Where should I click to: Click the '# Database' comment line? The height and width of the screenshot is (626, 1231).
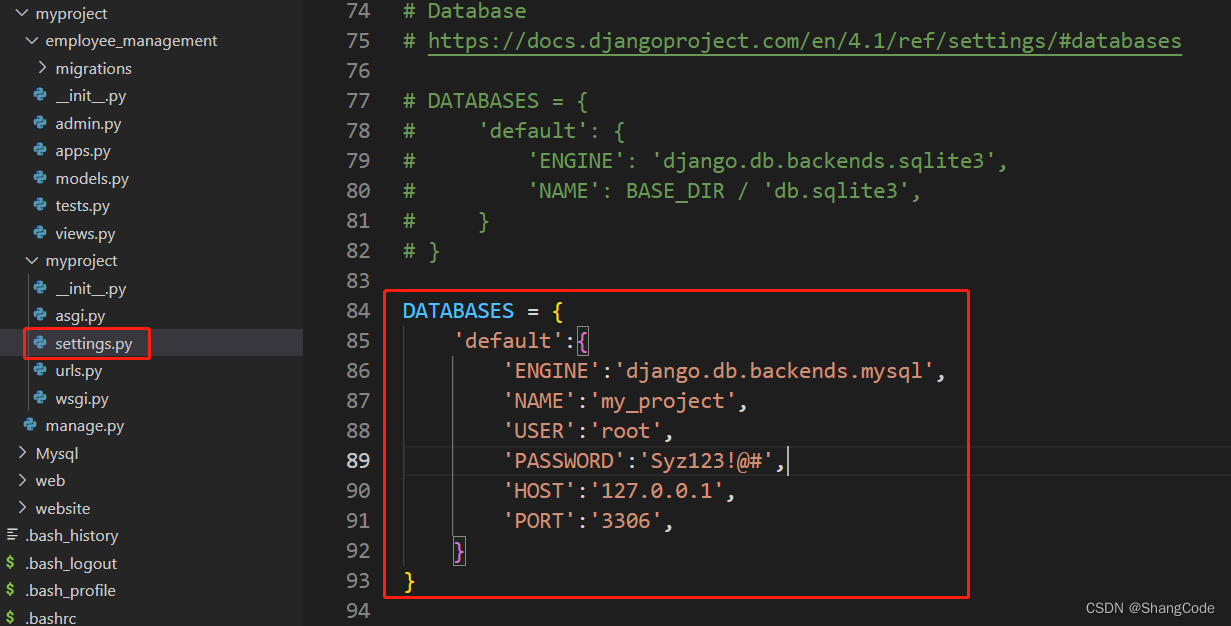(465, 11)
